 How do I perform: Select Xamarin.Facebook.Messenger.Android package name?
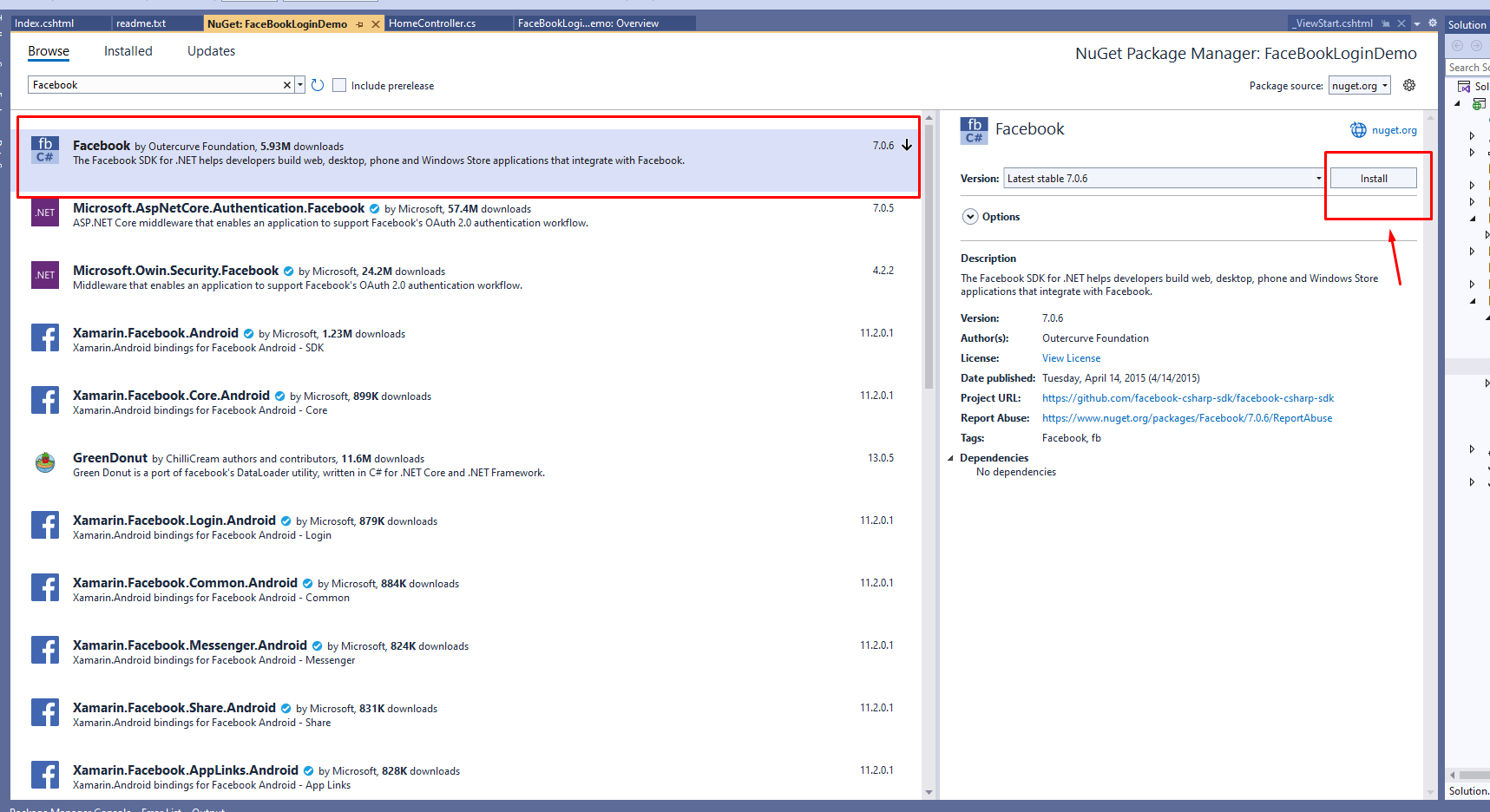[190, 645]
